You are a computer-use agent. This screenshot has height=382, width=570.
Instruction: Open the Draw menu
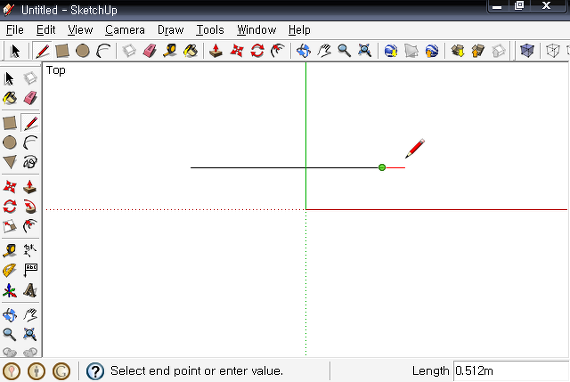(170, 30)
